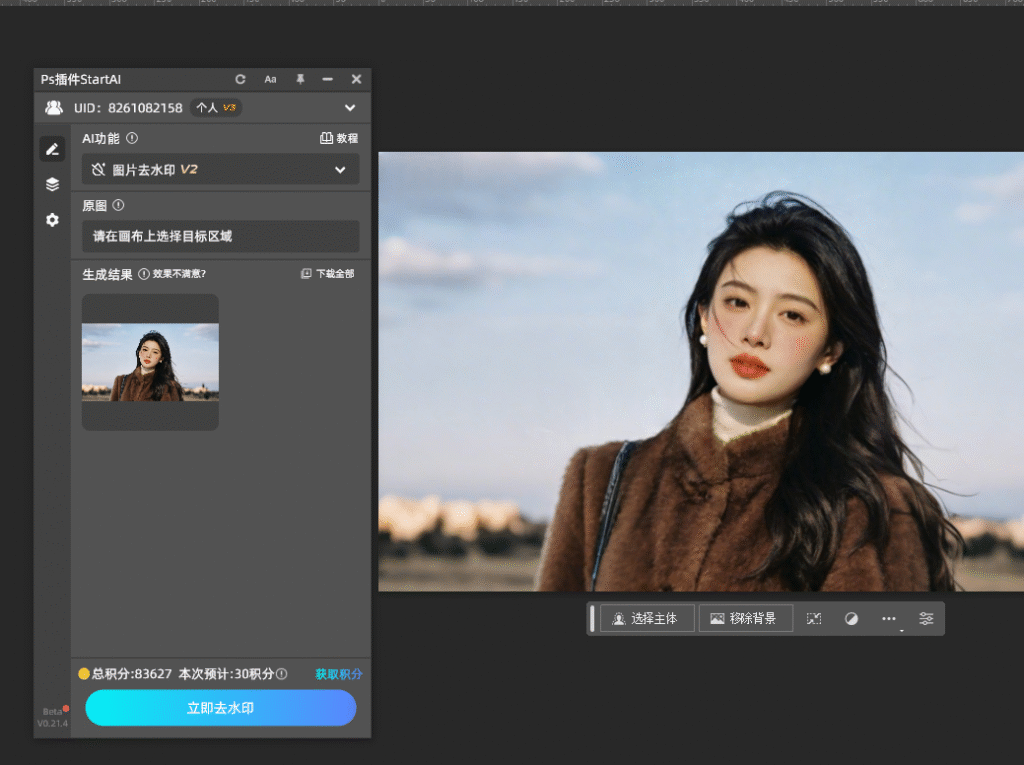This screenshot has width=1024, height=765.
Task: Pin the StartAI plugin panel
Action: tap(299, 79)
